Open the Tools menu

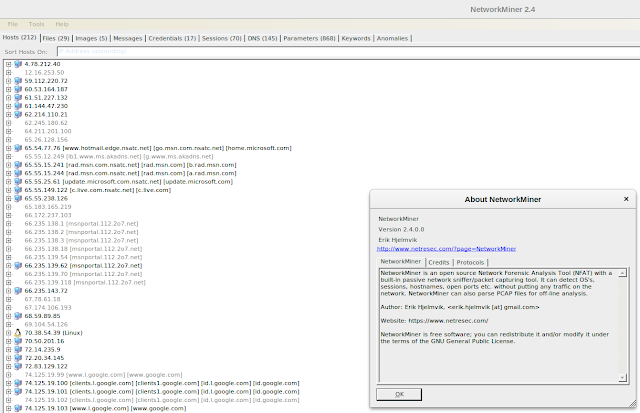(36, 24)
